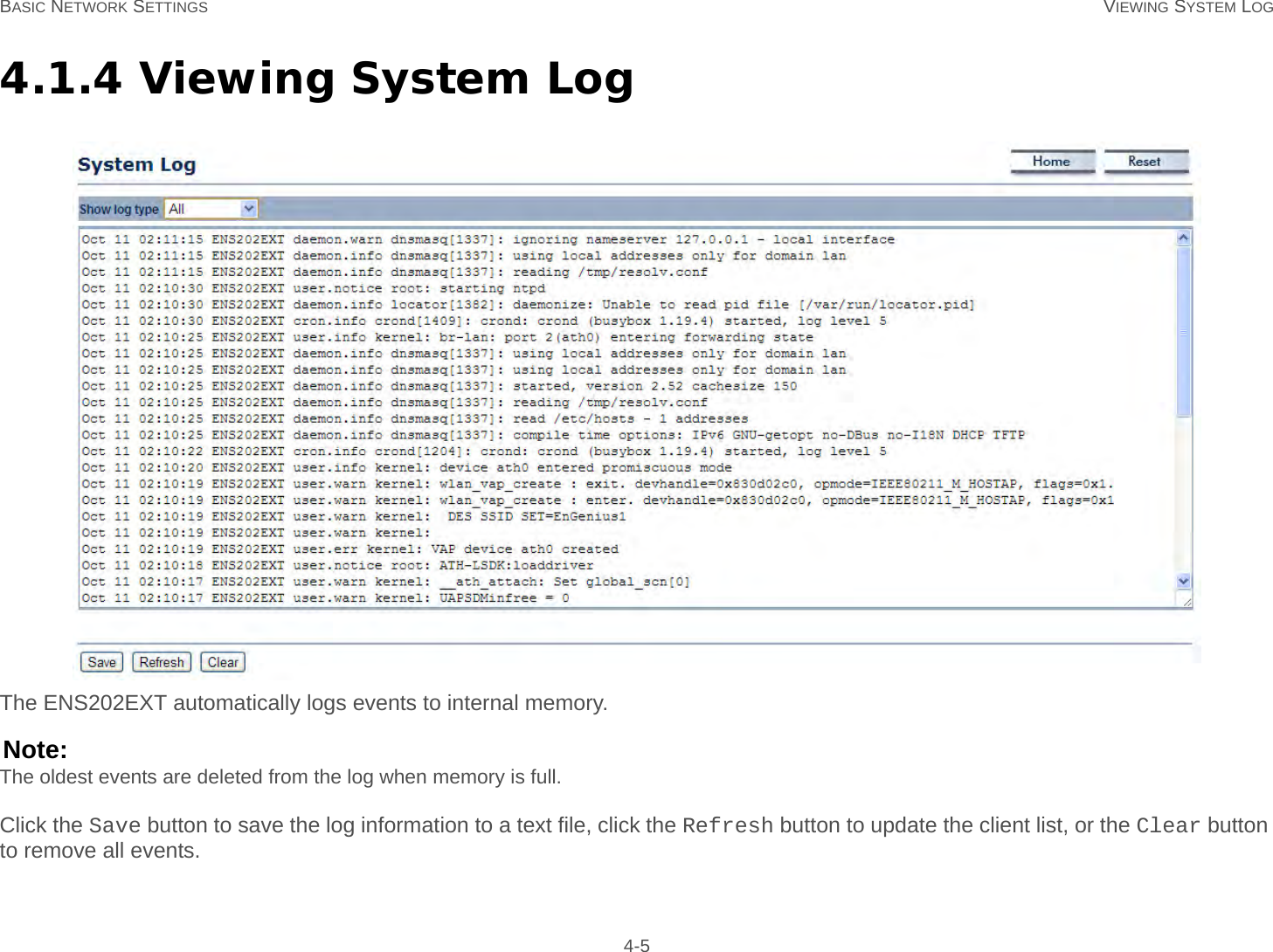This screenshot has height=952, width=1273.
Task: Select log line 'crond[1409]' started entry
Action: click(484, 321)
